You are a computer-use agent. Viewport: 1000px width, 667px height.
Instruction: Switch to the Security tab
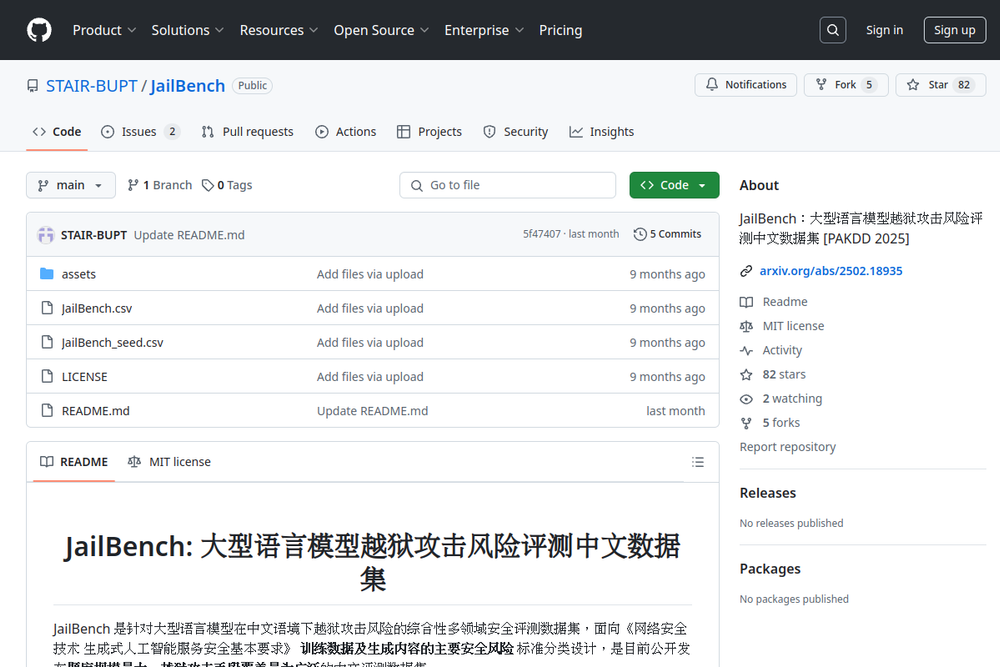click(x=515, y=131)
